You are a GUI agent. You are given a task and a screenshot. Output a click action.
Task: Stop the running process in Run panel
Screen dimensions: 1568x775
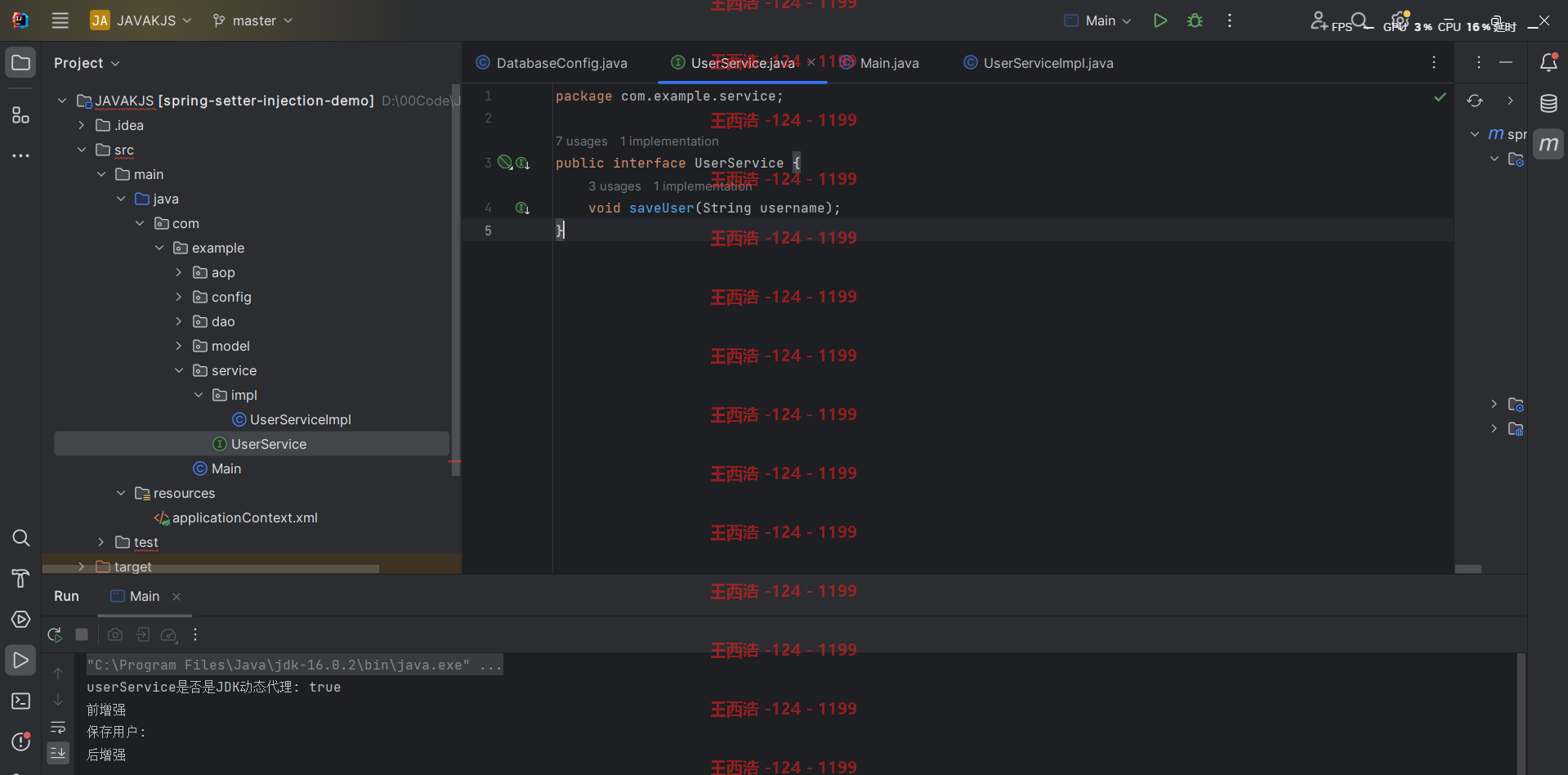click(82, 634)
